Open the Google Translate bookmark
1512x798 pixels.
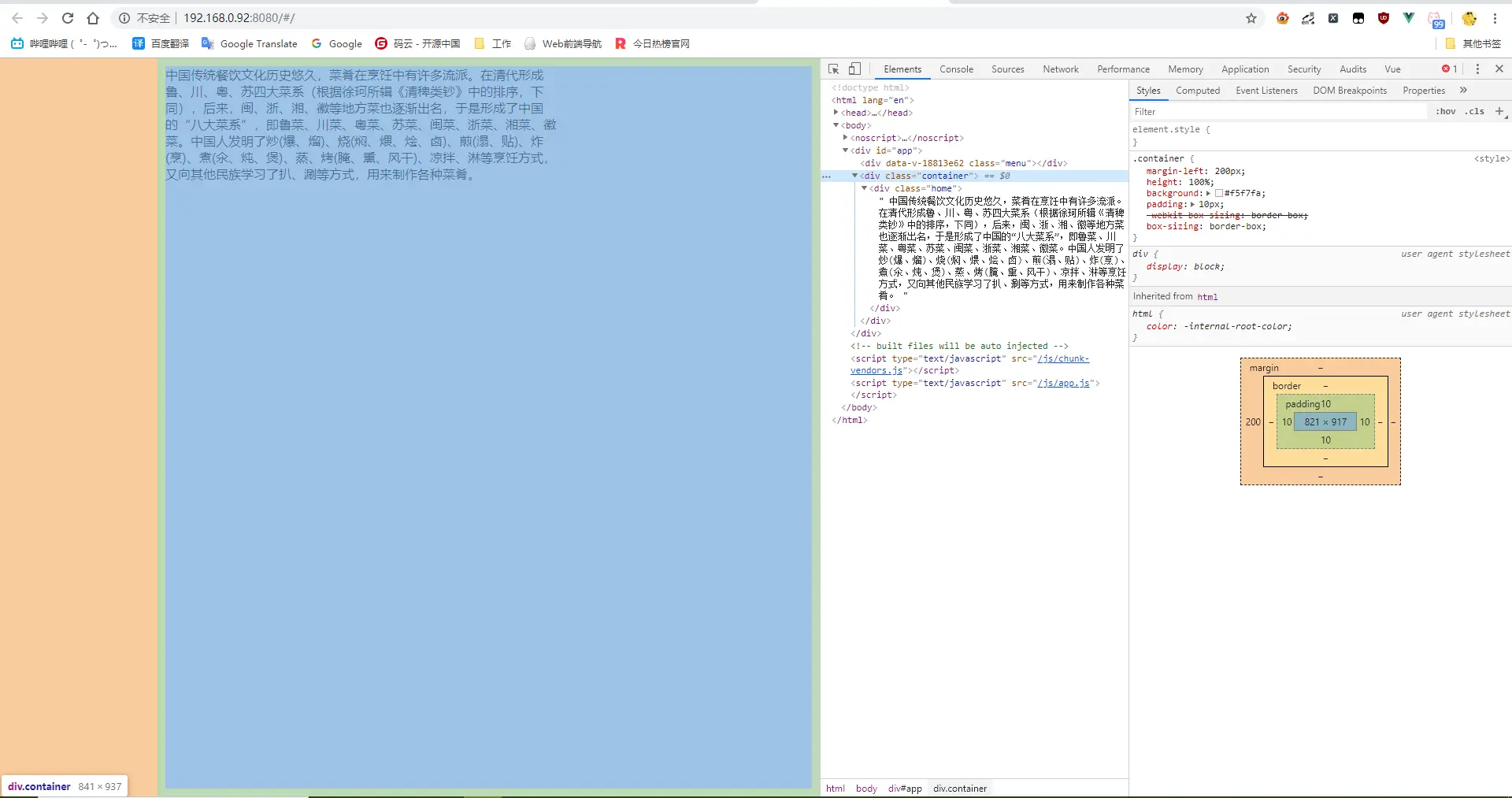250,44
